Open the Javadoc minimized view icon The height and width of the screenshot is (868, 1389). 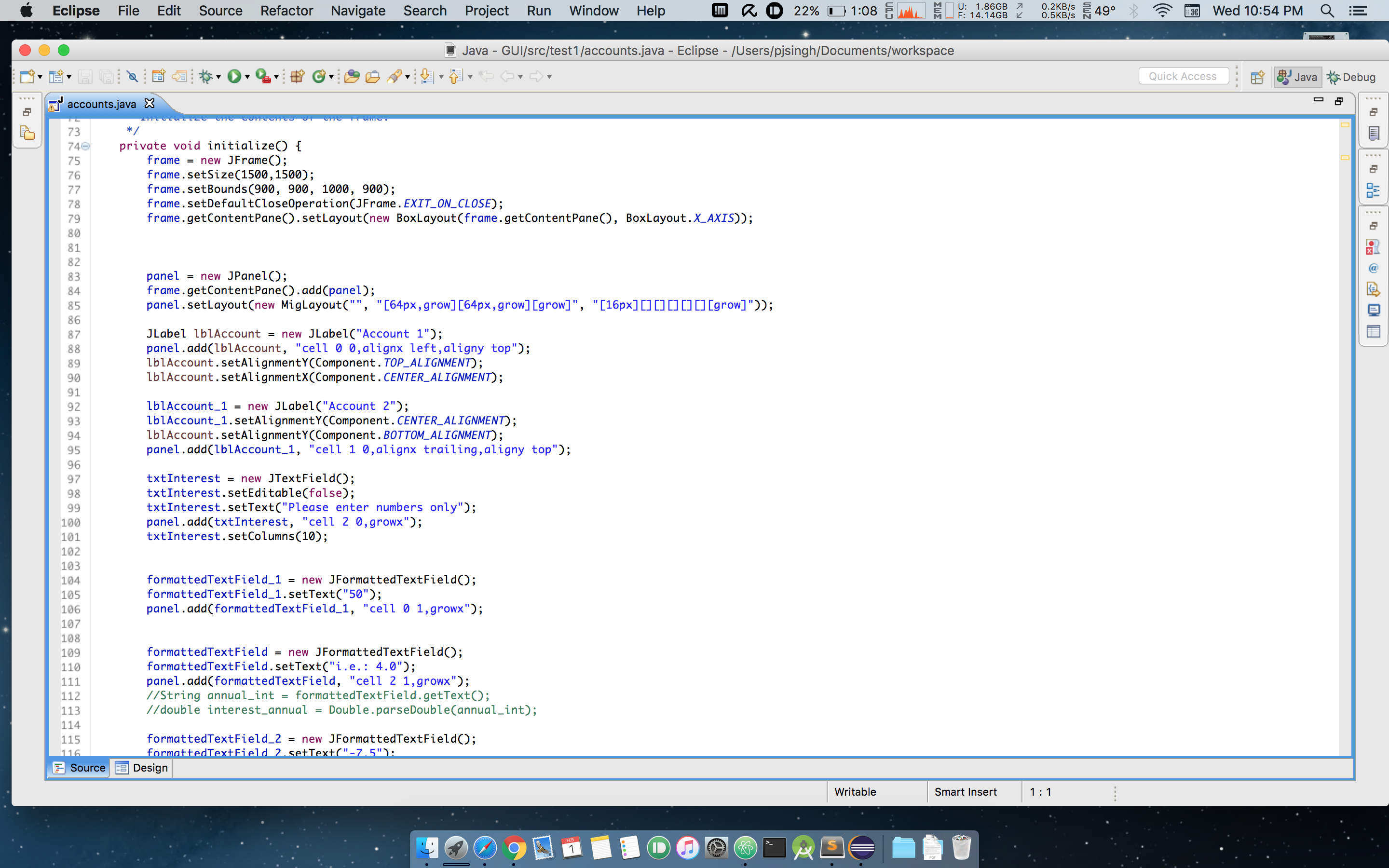click(1374, 268)
